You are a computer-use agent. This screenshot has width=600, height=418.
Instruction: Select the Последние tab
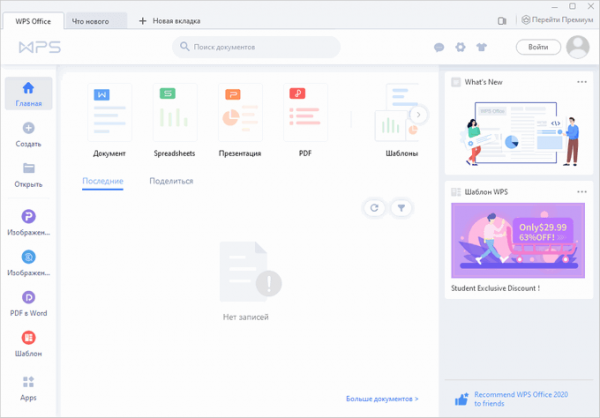pos(103,181)
